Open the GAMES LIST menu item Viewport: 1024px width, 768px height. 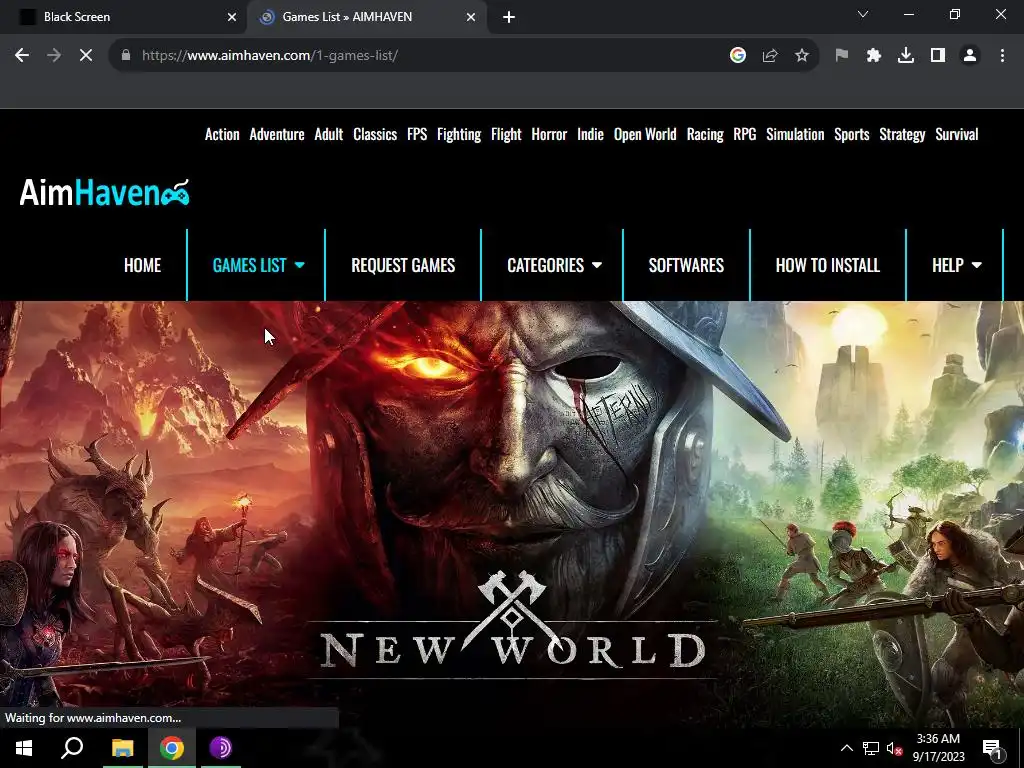[249, 265]
